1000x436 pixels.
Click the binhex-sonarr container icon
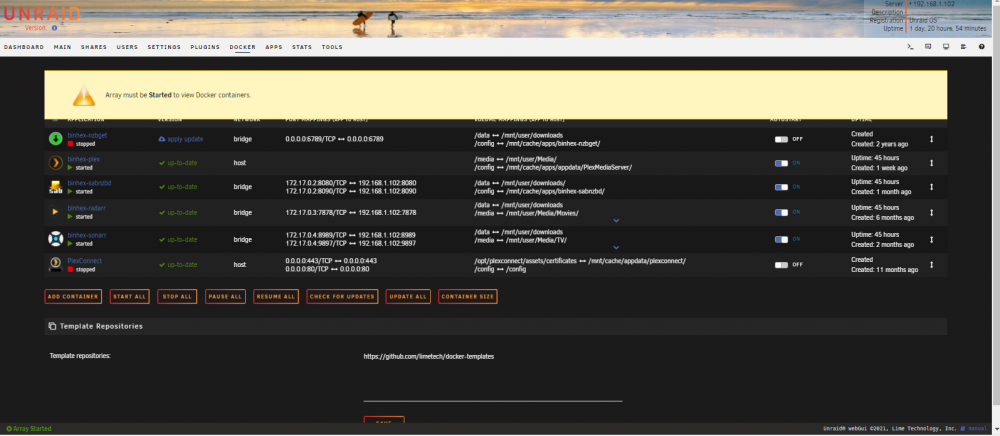coord(55,239)
